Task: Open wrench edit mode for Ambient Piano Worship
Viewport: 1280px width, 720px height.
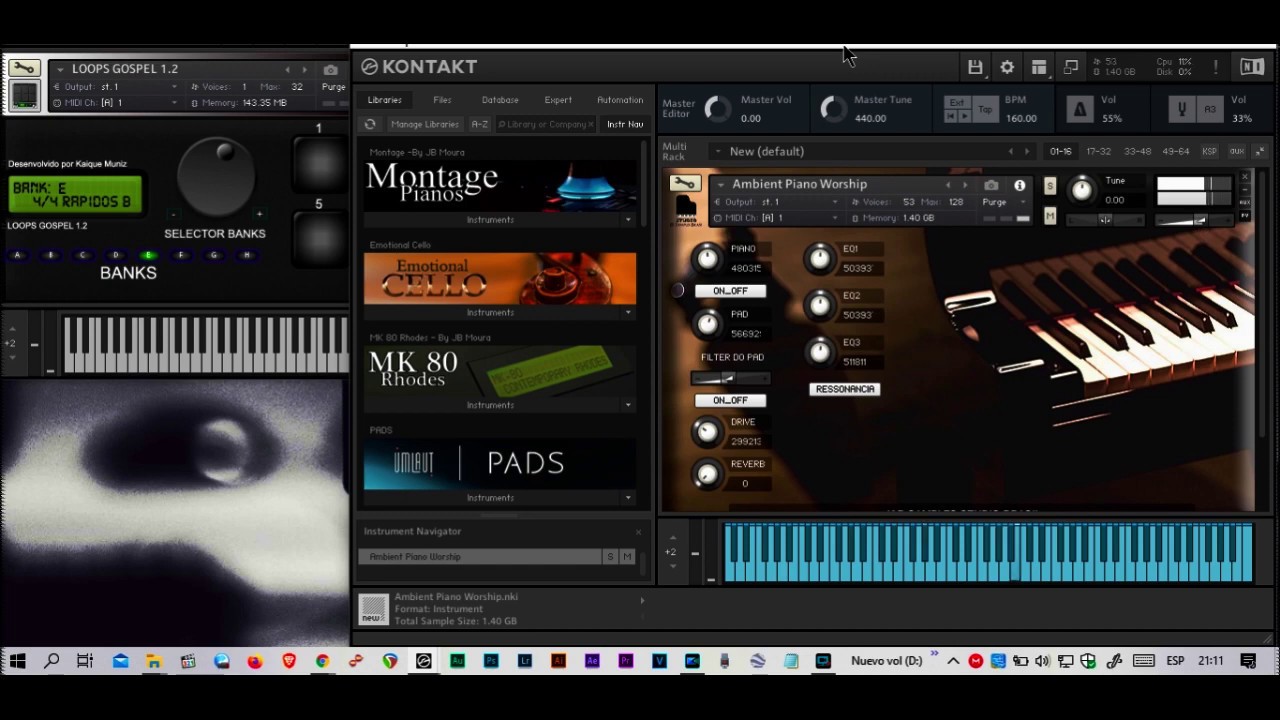Action: tap(685, 184)
